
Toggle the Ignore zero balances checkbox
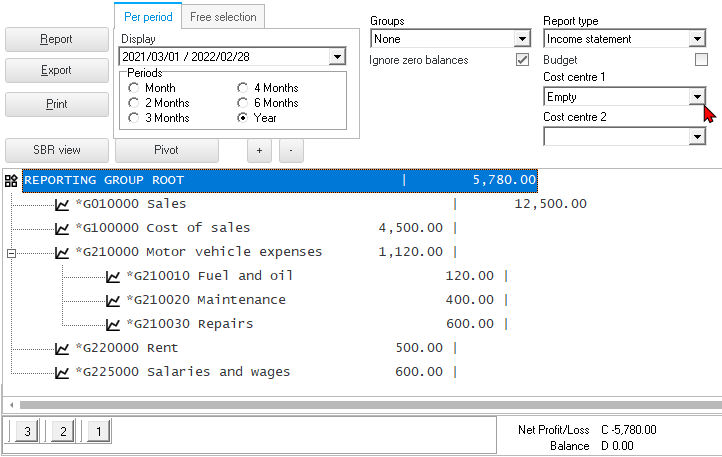521,60
